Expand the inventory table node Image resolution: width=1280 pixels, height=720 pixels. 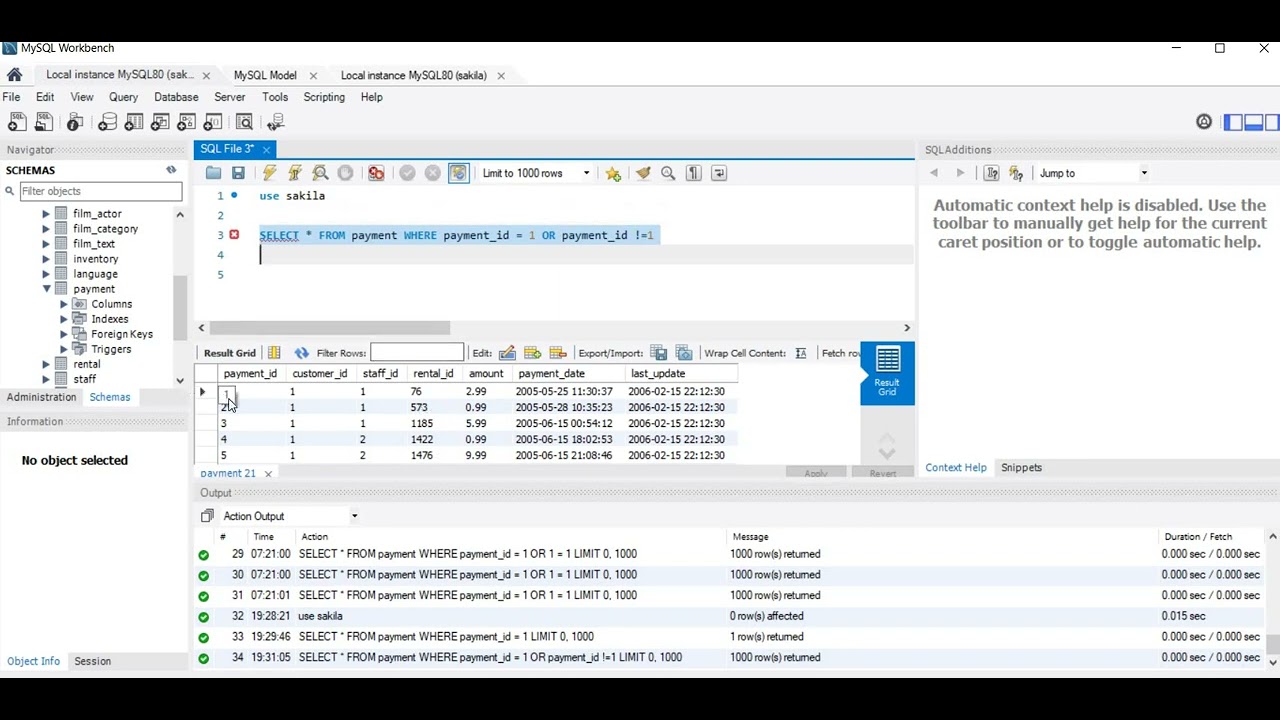[46, 259]
